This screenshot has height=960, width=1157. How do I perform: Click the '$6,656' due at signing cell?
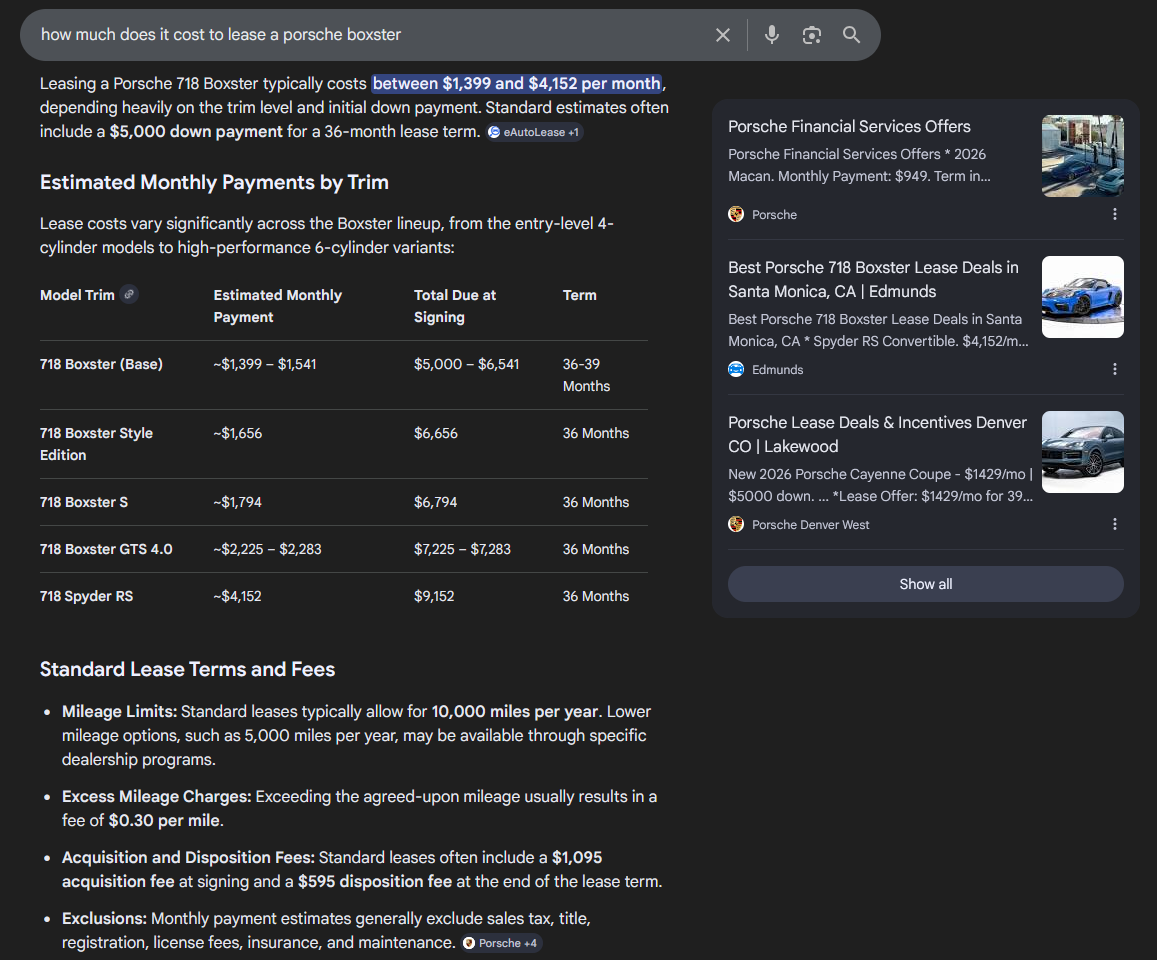[x=435, y=433]
